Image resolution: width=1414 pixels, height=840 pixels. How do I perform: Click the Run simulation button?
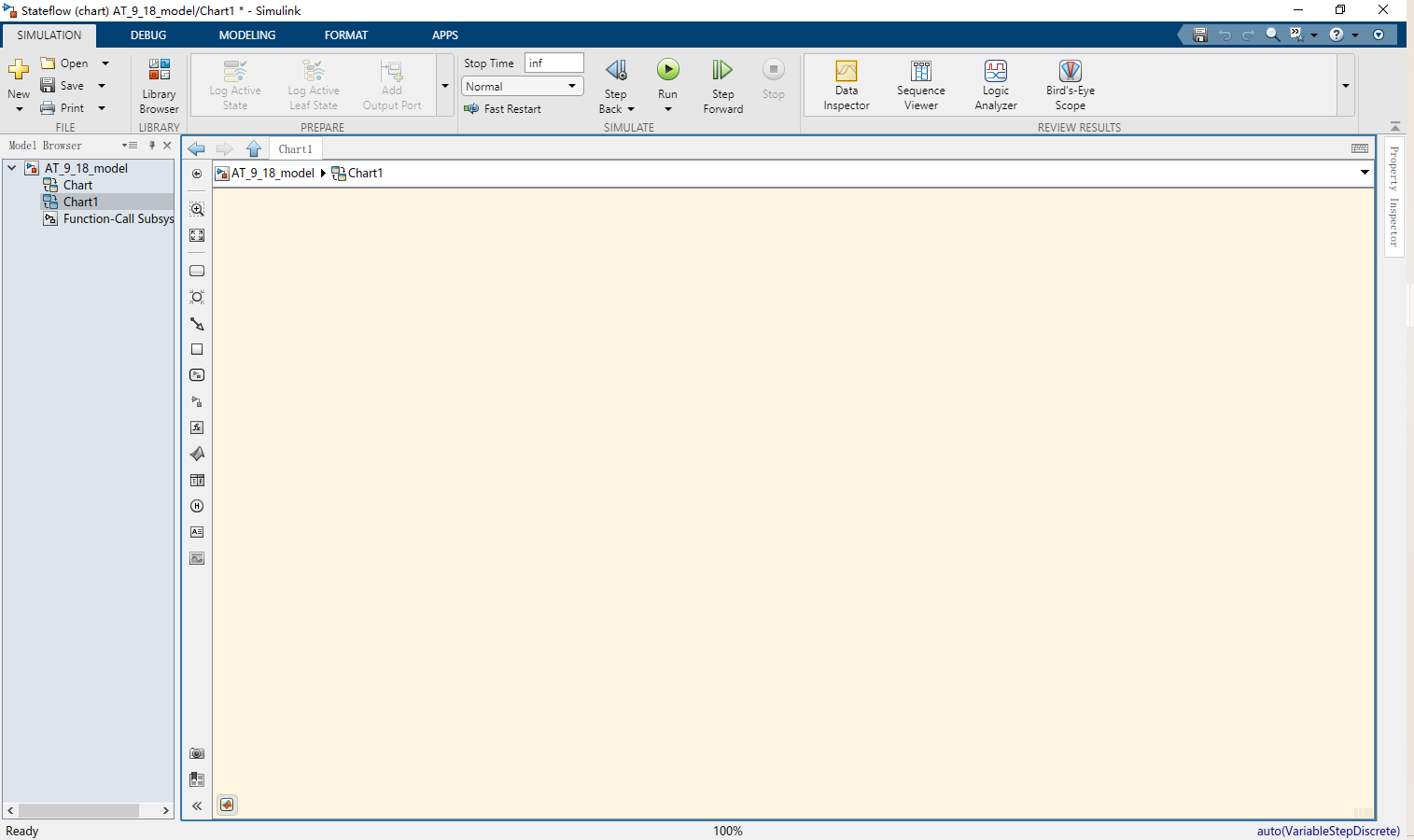click(x=668, y=77)
